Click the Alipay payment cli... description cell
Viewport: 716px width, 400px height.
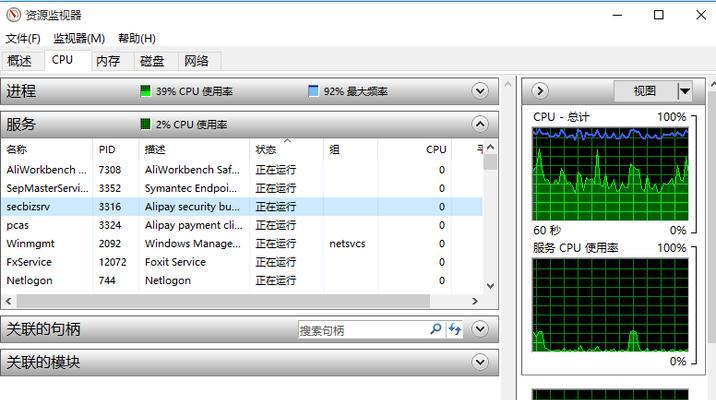pyautogui.click(x=194, y=225)
